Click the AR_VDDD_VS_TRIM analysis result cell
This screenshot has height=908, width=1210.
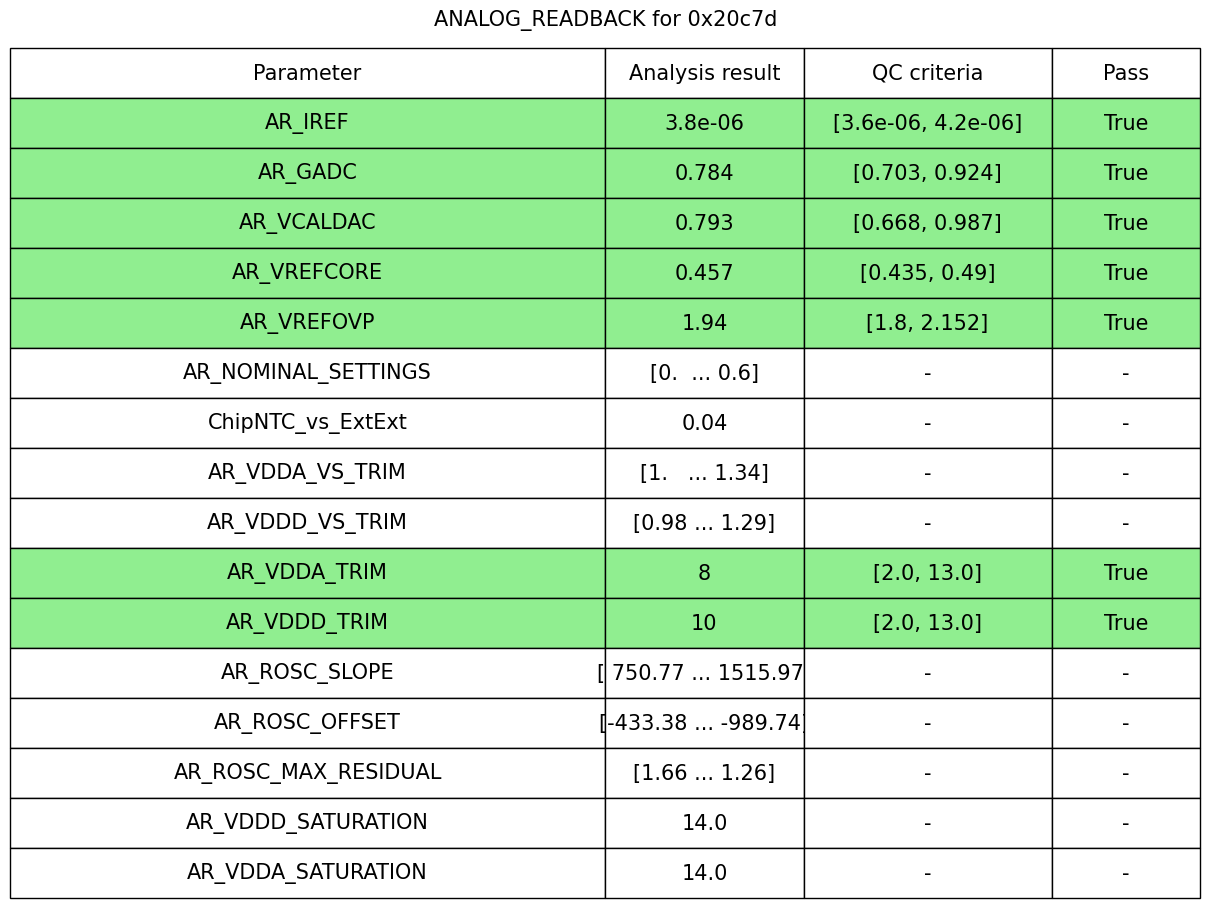[704, 523]
